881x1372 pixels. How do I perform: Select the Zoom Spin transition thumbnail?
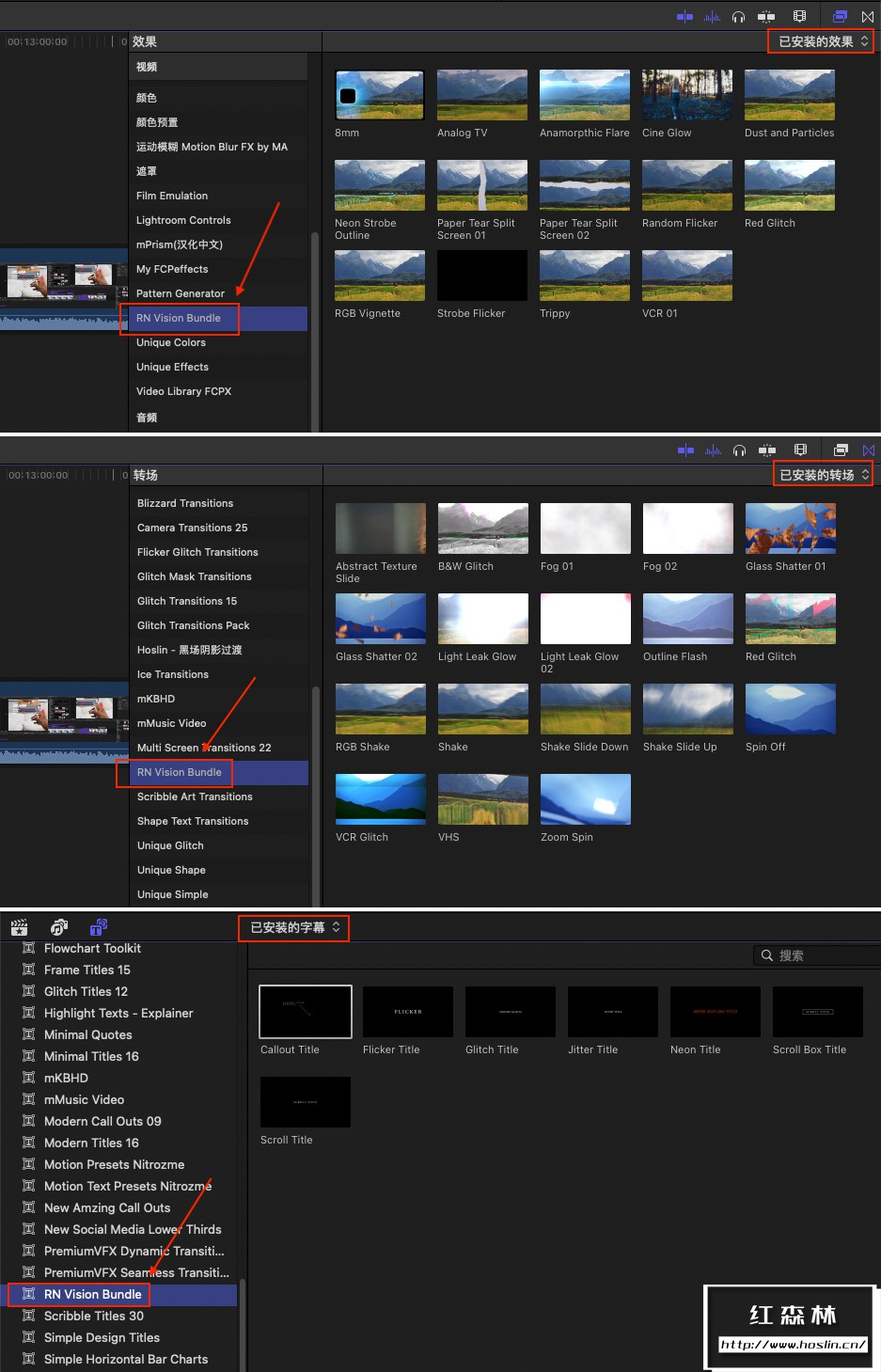pyautogui.click(x=586, y=799)
